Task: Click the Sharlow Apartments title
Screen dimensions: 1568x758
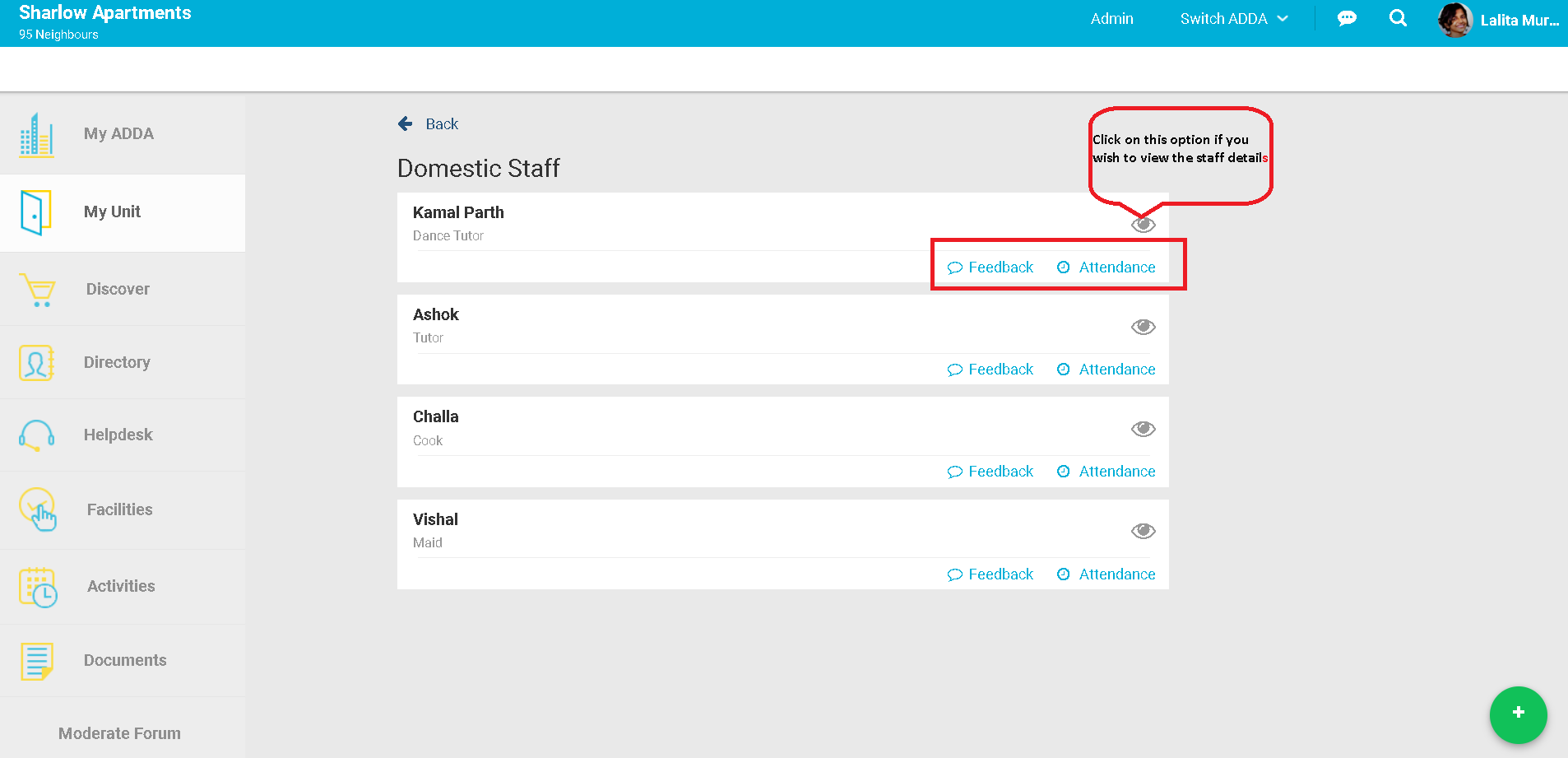Action: 105,13
